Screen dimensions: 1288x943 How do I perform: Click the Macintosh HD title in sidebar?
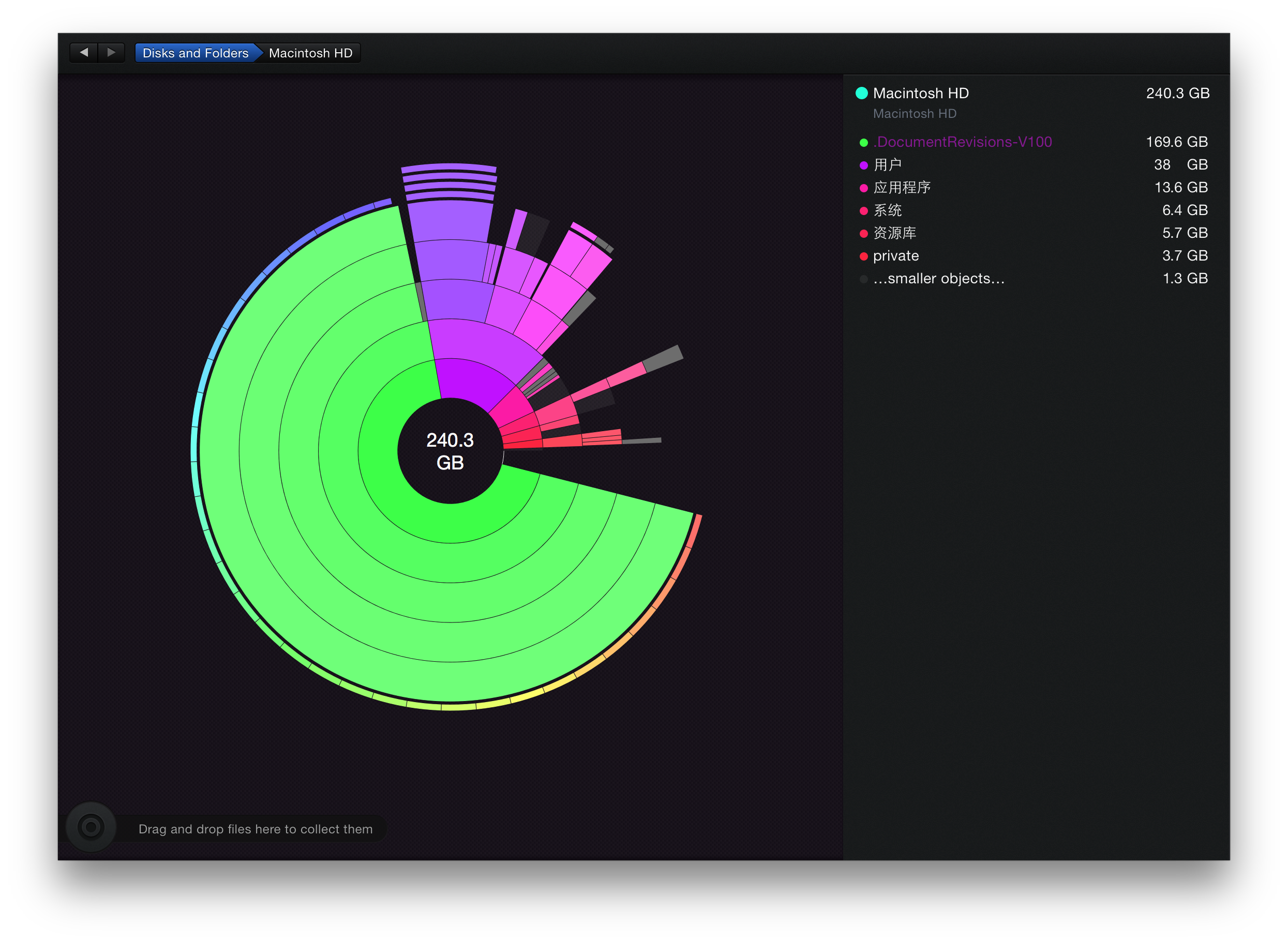(921, 93)
